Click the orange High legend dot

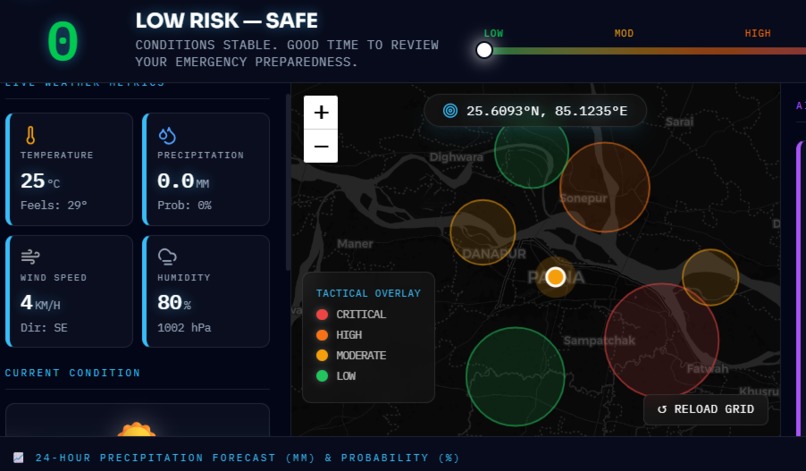click(x=322, y=335)
